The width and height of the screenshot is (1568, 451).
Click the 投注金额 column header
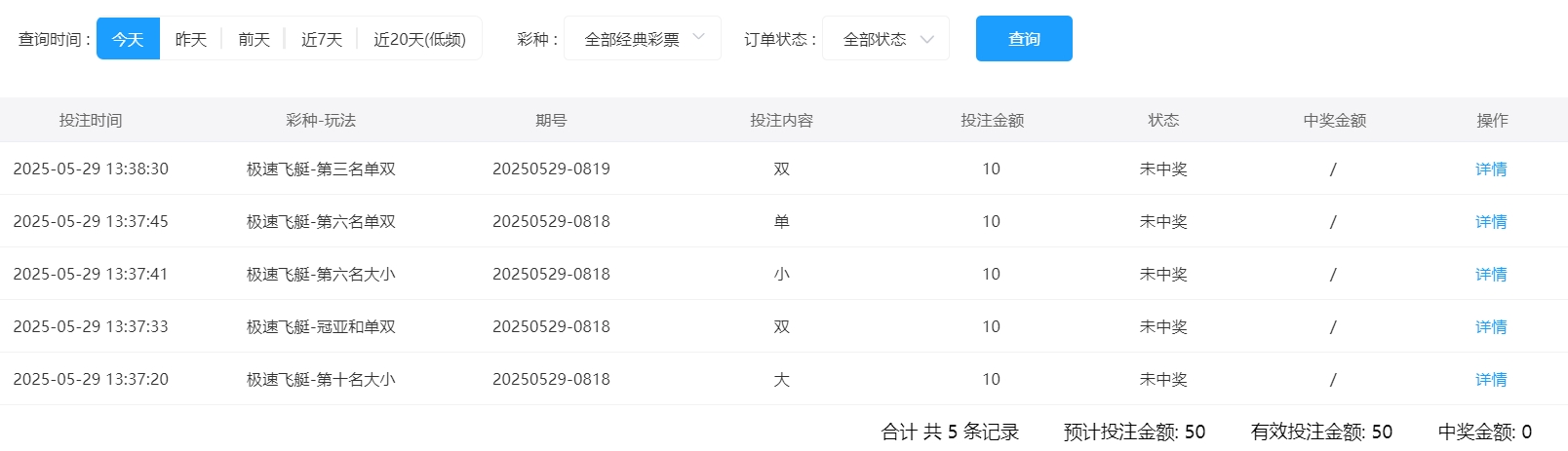[x=992, y=121]
